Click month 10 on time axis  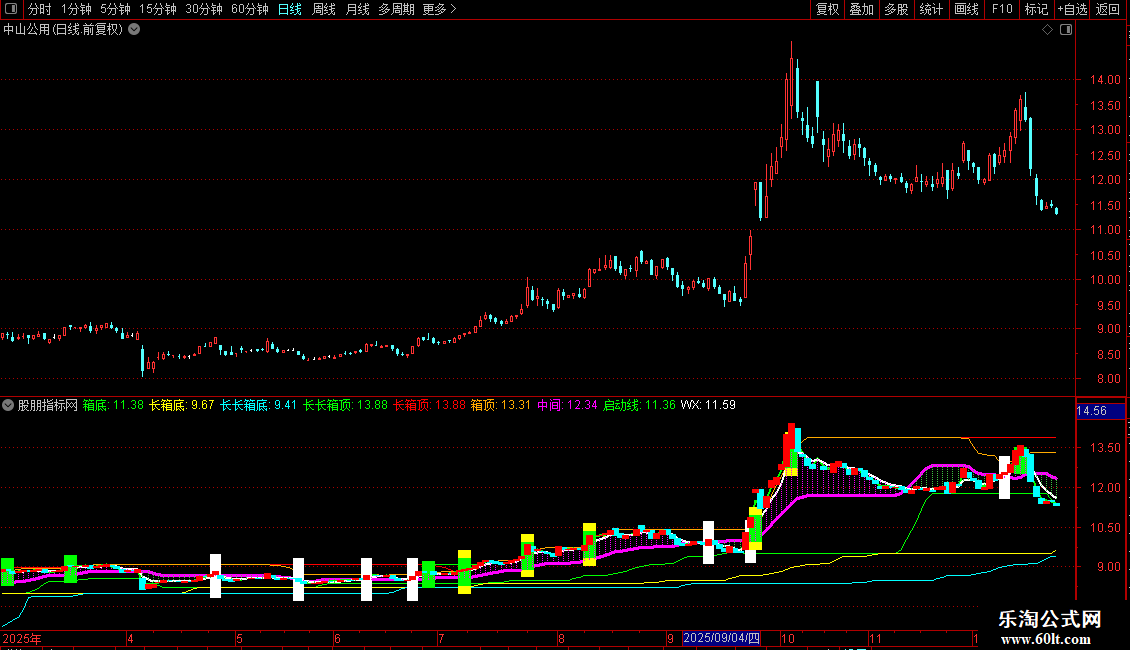pyautogui.click(x=788, y=638)
